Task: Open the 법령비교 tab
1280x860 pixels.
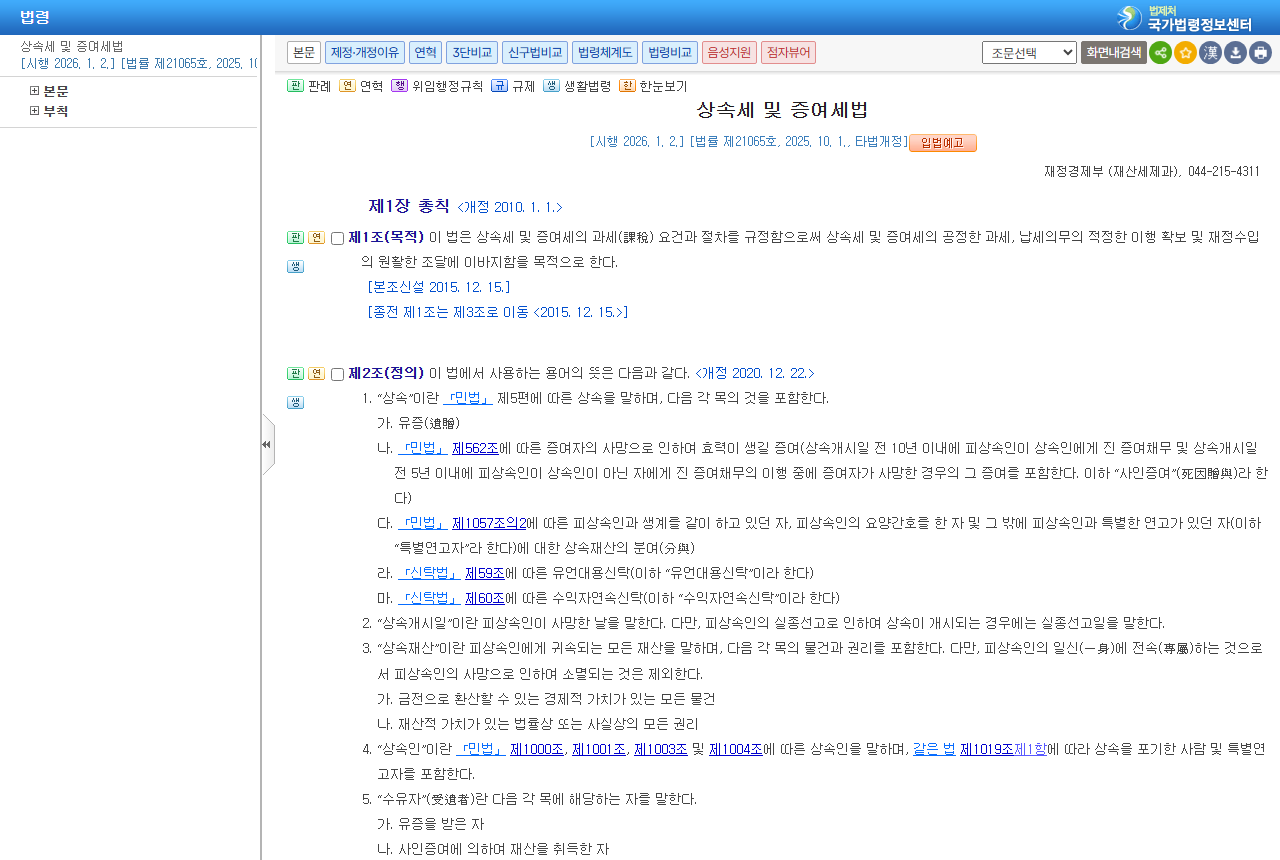Action: [670, 53]
